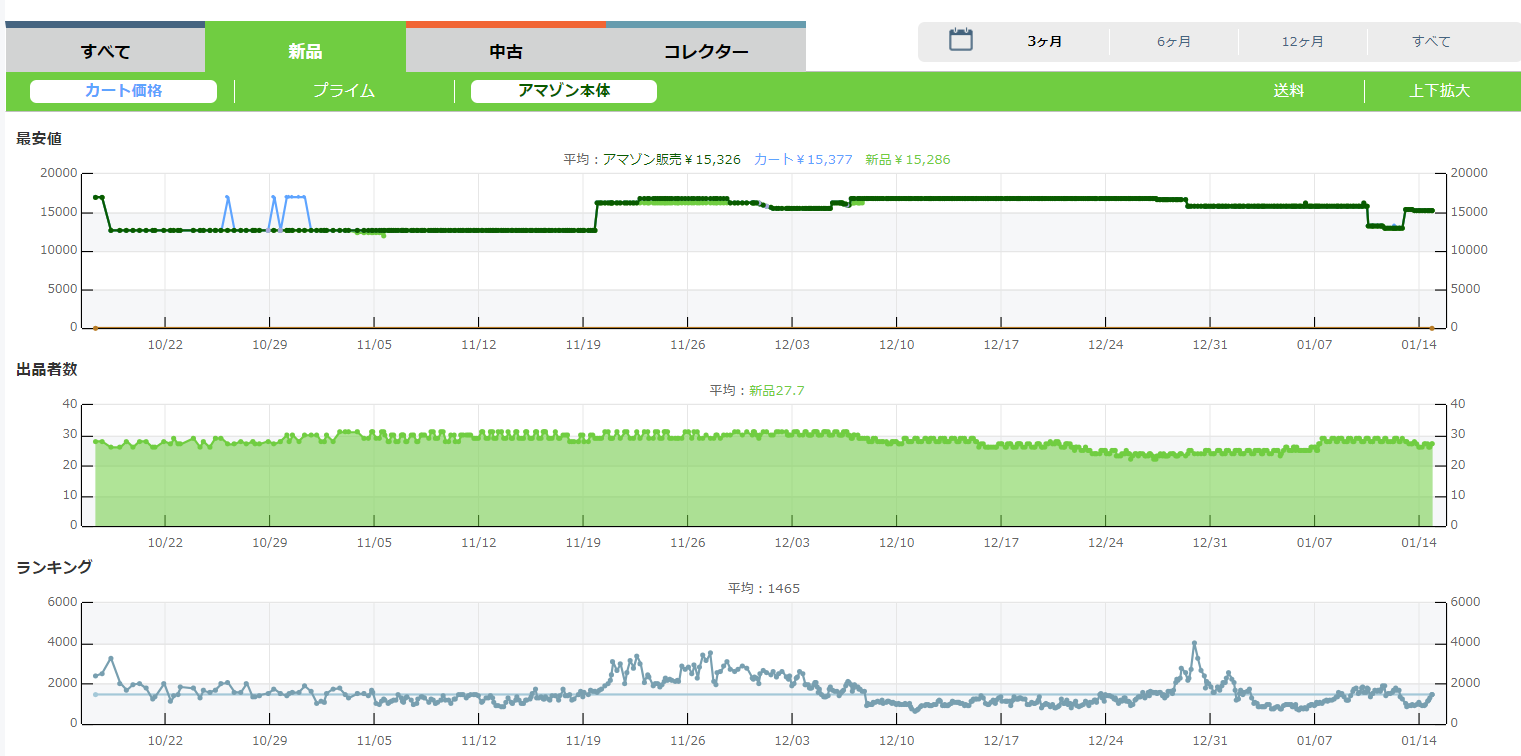Show all history with すべて period
Image resolution: width=1521 pixels, height=756 pixels.
[1430, 42]
